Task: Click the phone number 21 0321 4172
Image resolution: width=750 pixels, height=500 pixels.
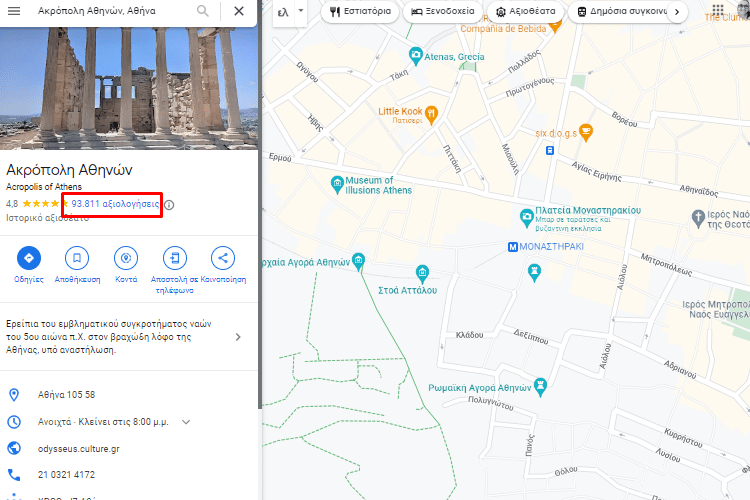Action: 66,475
